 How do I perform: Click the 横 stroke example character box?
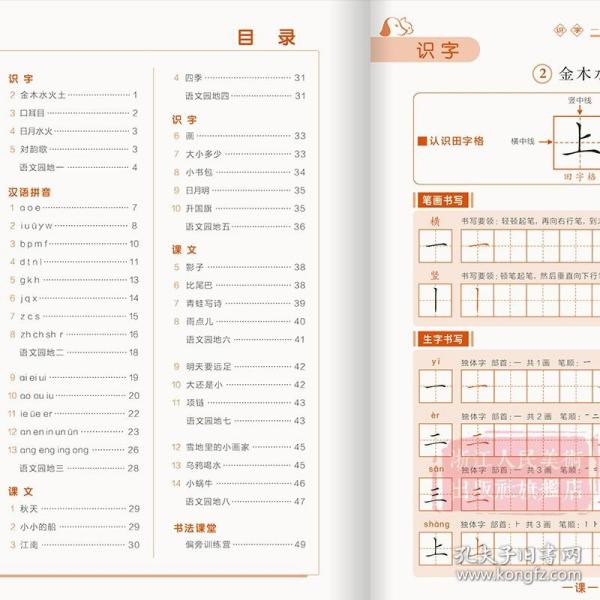pos(436,245)
